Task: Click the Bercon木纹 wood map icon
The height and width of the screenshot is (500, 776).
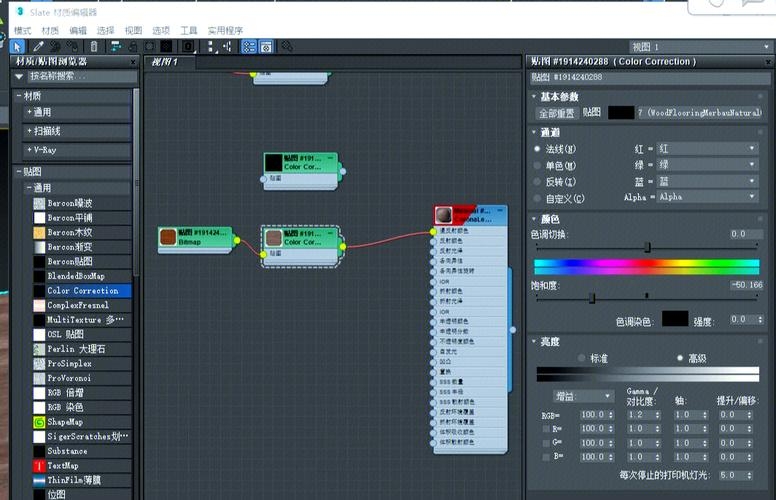Action: pos(39,233)
